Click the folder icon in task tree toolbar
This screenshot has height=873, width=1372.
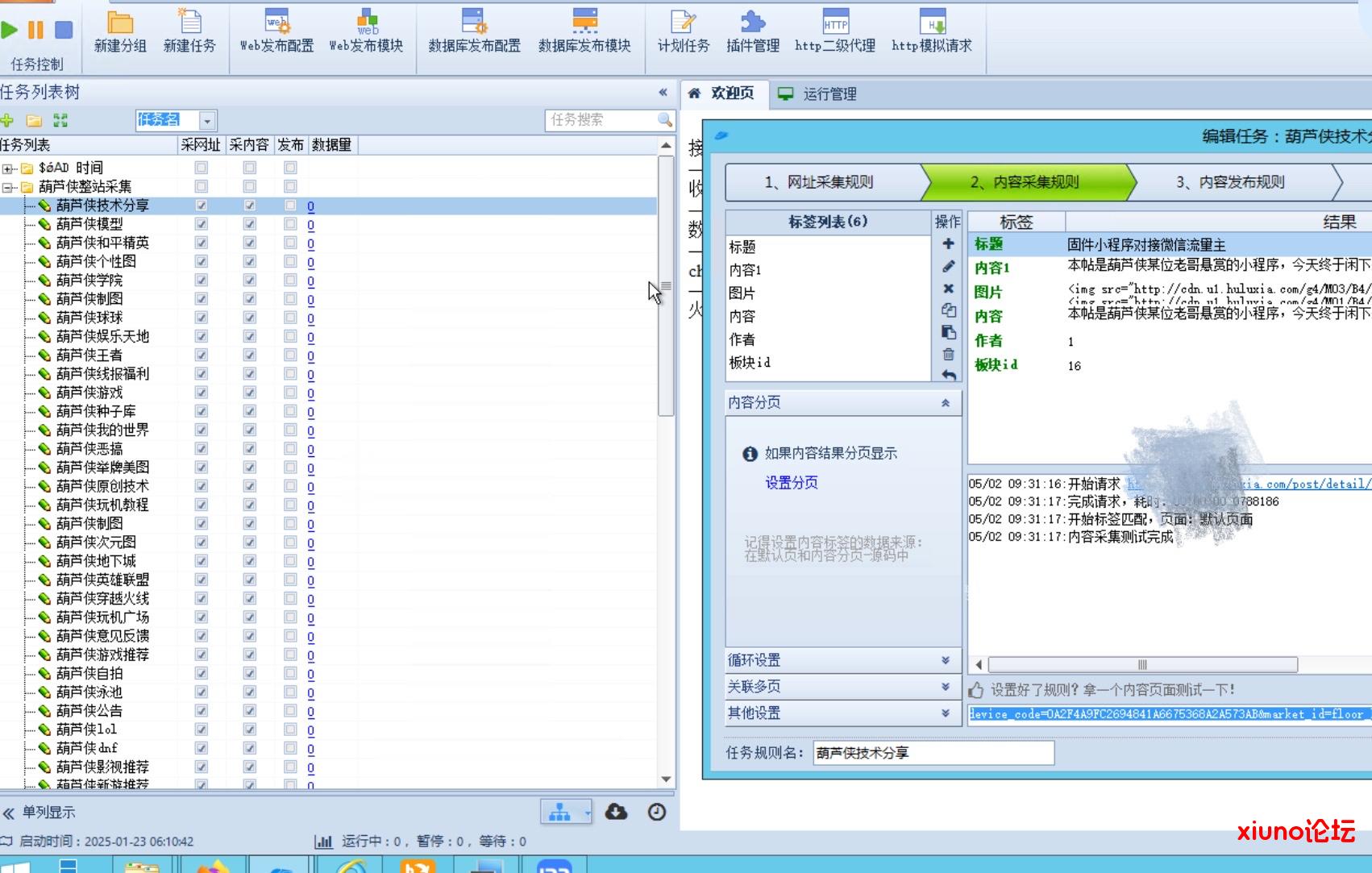[34, 120]
